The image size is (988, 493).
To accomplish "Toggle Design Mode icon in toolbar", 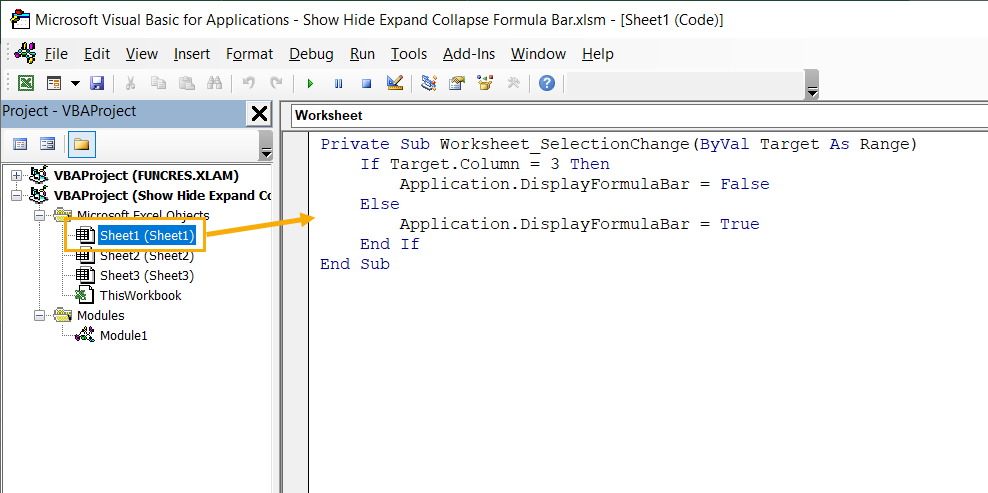I will 394,84.
